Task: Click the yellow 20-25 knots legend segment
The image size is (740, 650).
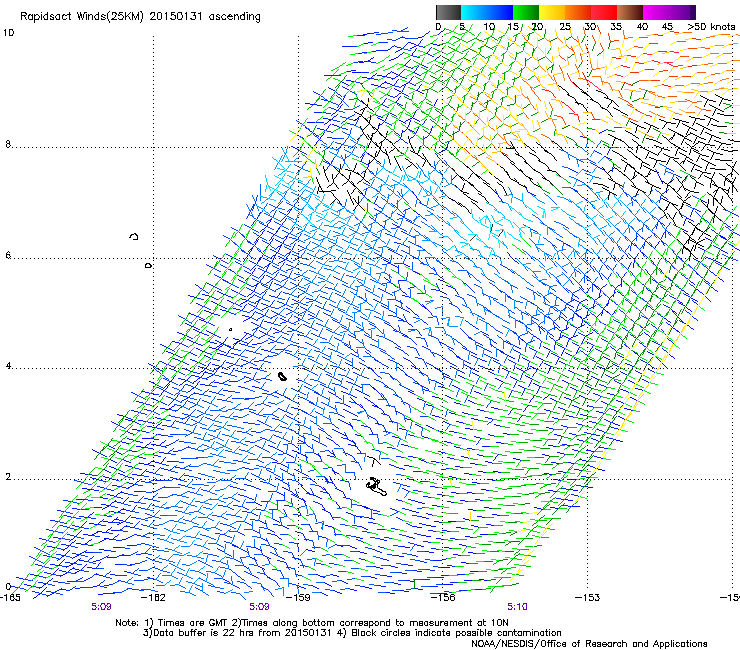Action: (552, 12)
